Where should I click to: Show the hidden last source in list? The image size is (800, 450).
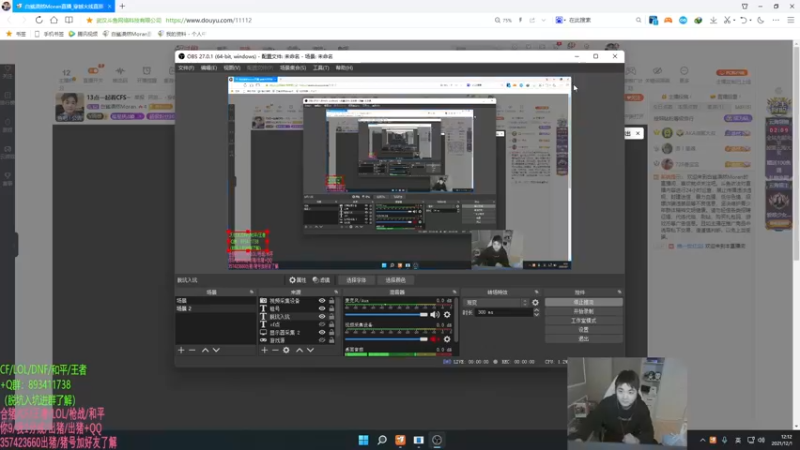322,340
